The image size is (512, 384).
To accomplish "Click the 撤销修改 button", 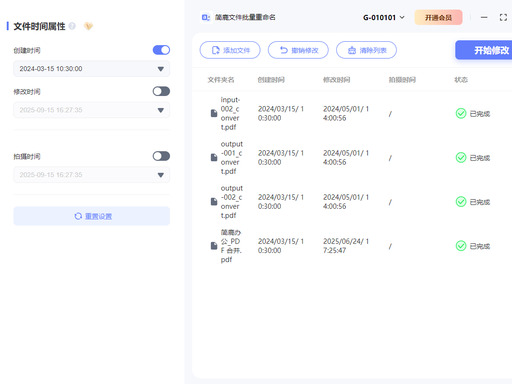I will click(298, 50).
